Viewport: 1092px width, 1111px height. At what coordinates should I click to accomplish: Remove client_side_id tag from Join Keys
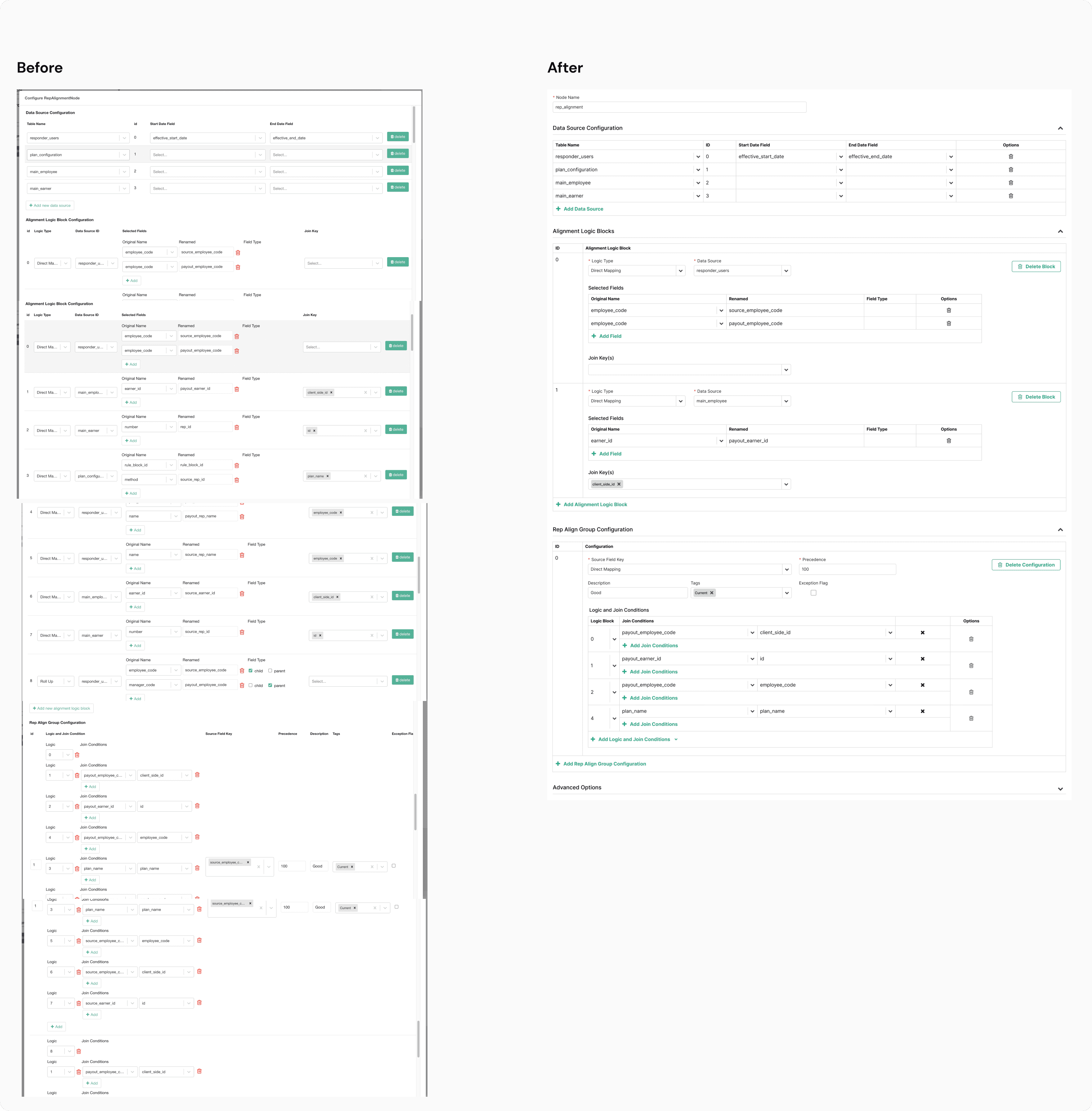coord(619,484)
